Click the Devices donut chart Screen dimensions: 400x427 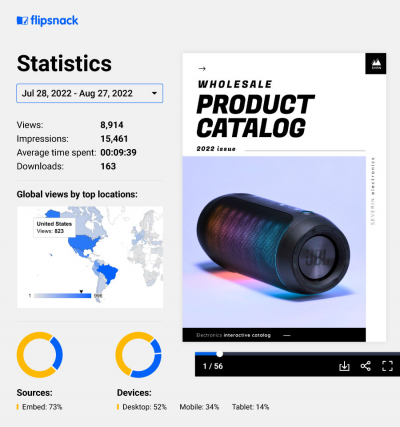click(138, 355)
